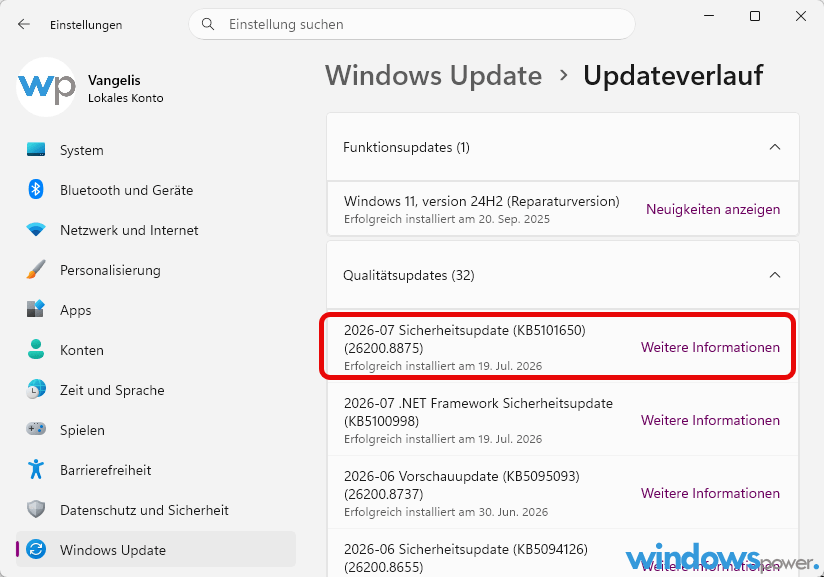Minimize the Einstellungen window
This screenshot has width=824, height=577.
tap(709, 16)
